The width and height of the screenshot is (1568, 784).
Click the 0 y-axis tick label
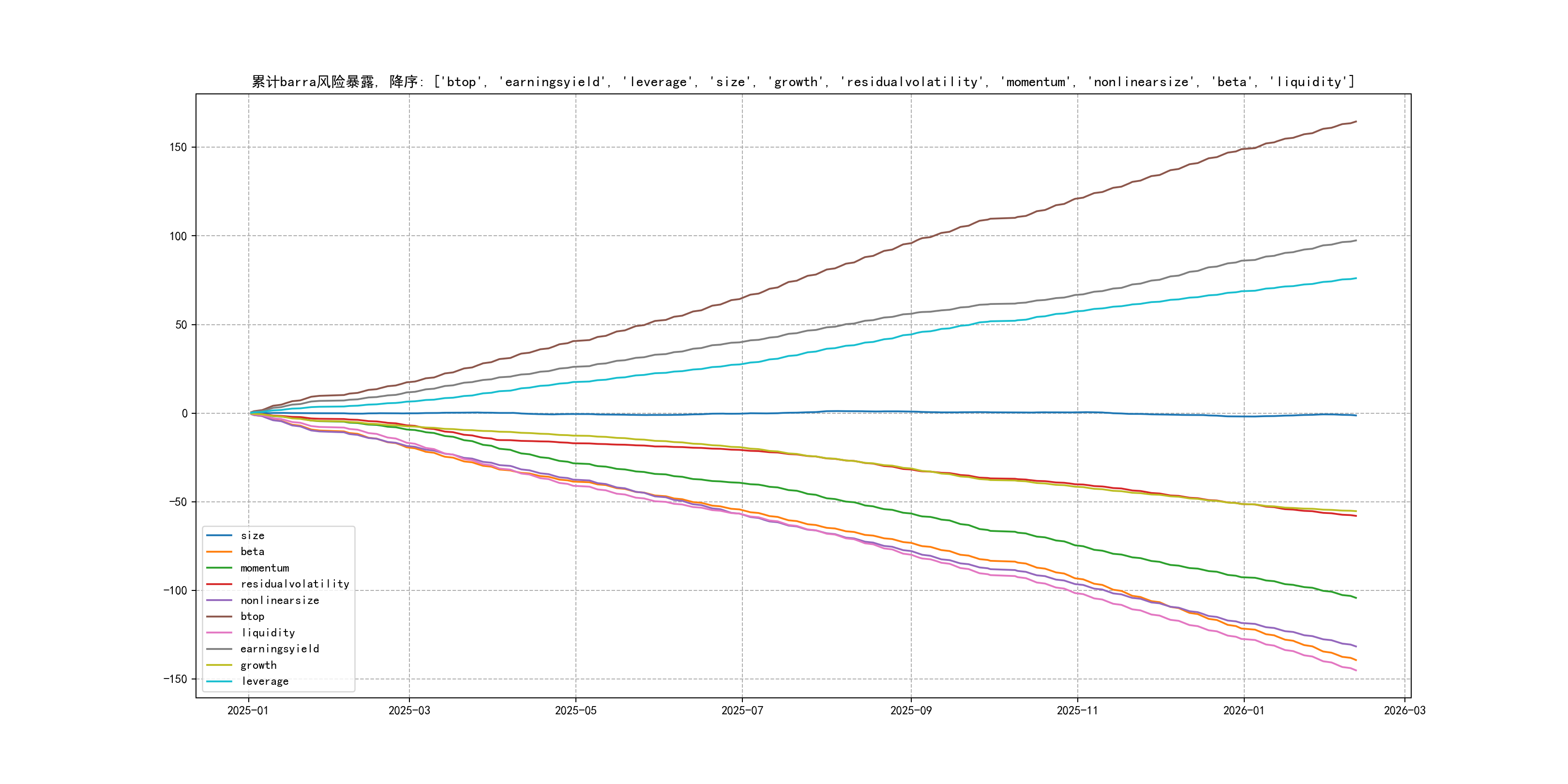184,413
